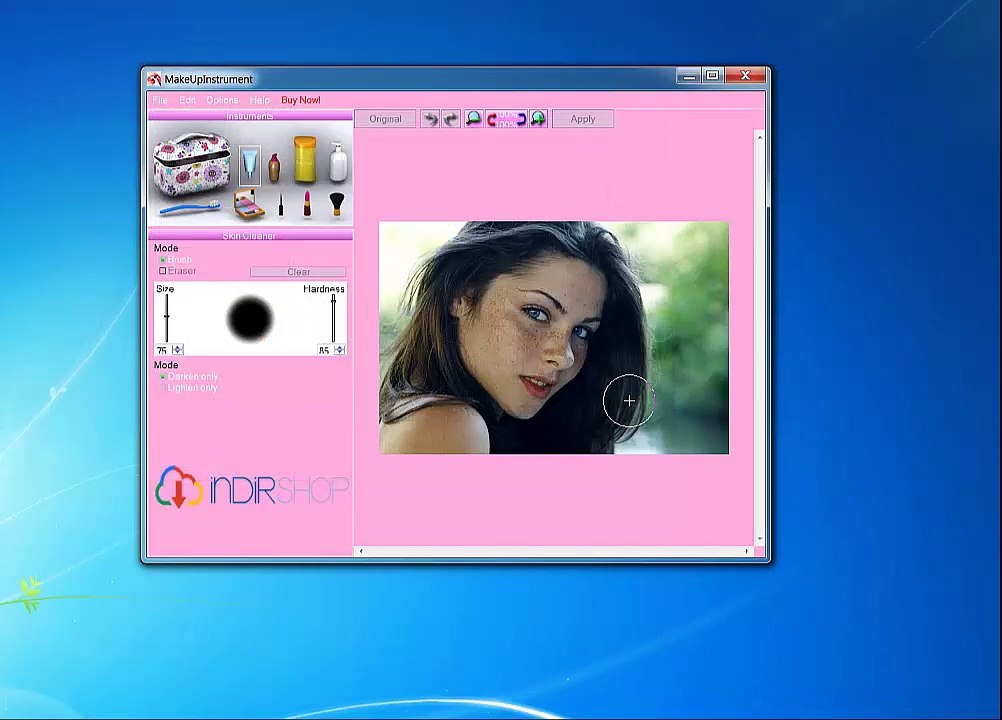Click the redo arrow toolbar icon
The image size is (1002, 720).
point(451,119)
